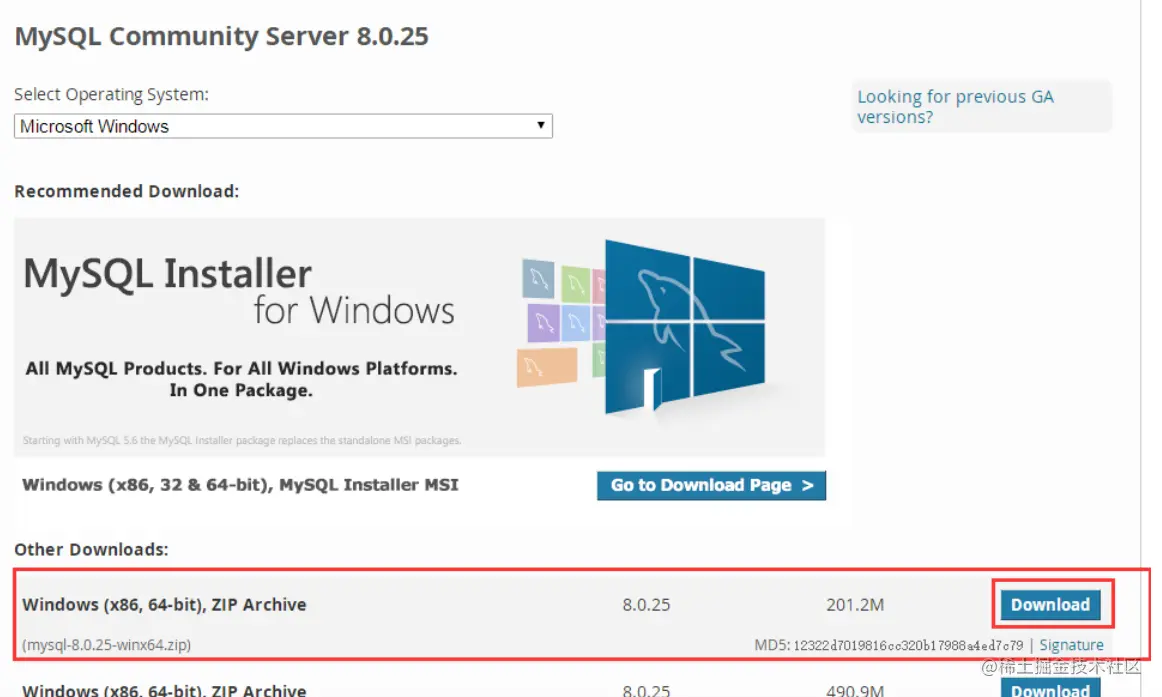This screenshot has height=697, width=1162.
Task: Download the 490.9M ZIP Archive
Action: click(1050, 688)
